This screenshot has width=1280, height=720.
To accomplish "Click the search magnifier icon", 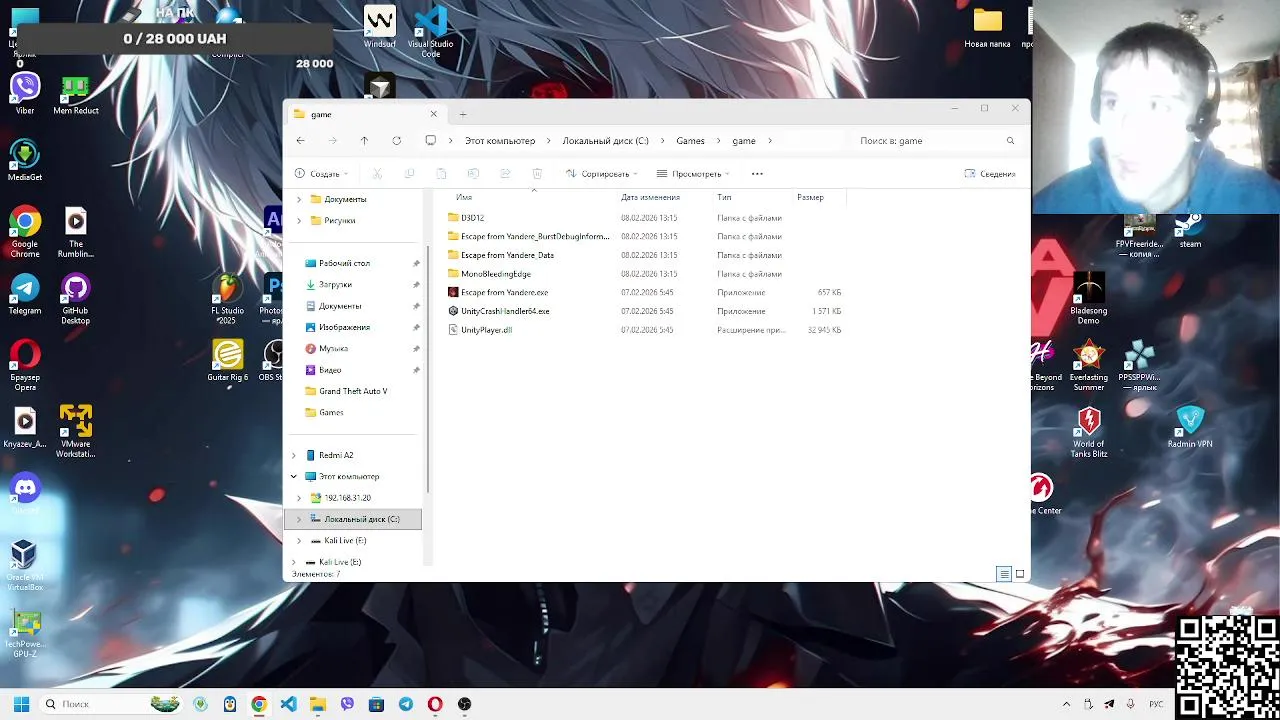I will point(1010,141).
